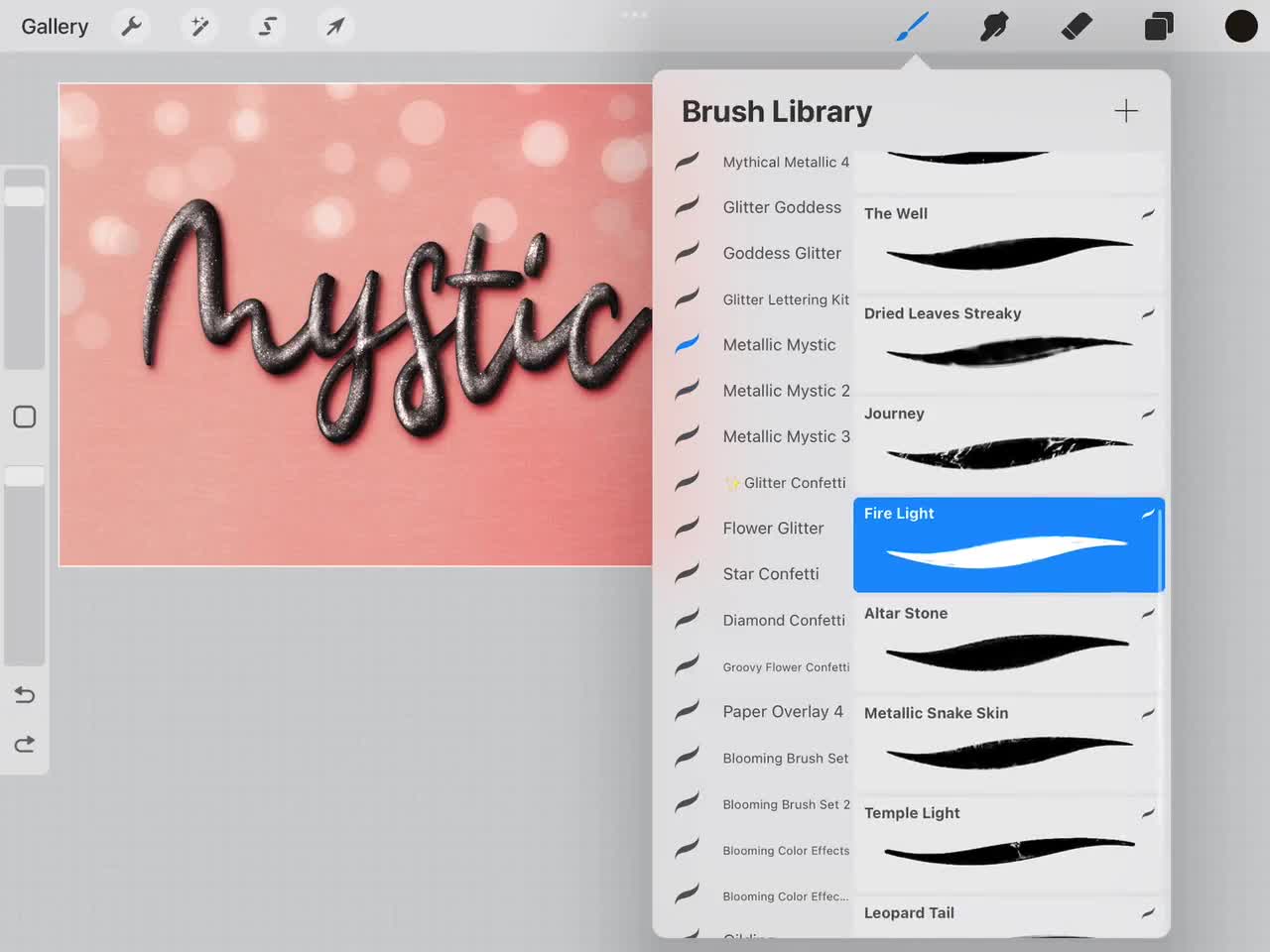Choose the Temple Light brush
The width and height of the screenshot is (1270, 952).
pos(1008,844)
